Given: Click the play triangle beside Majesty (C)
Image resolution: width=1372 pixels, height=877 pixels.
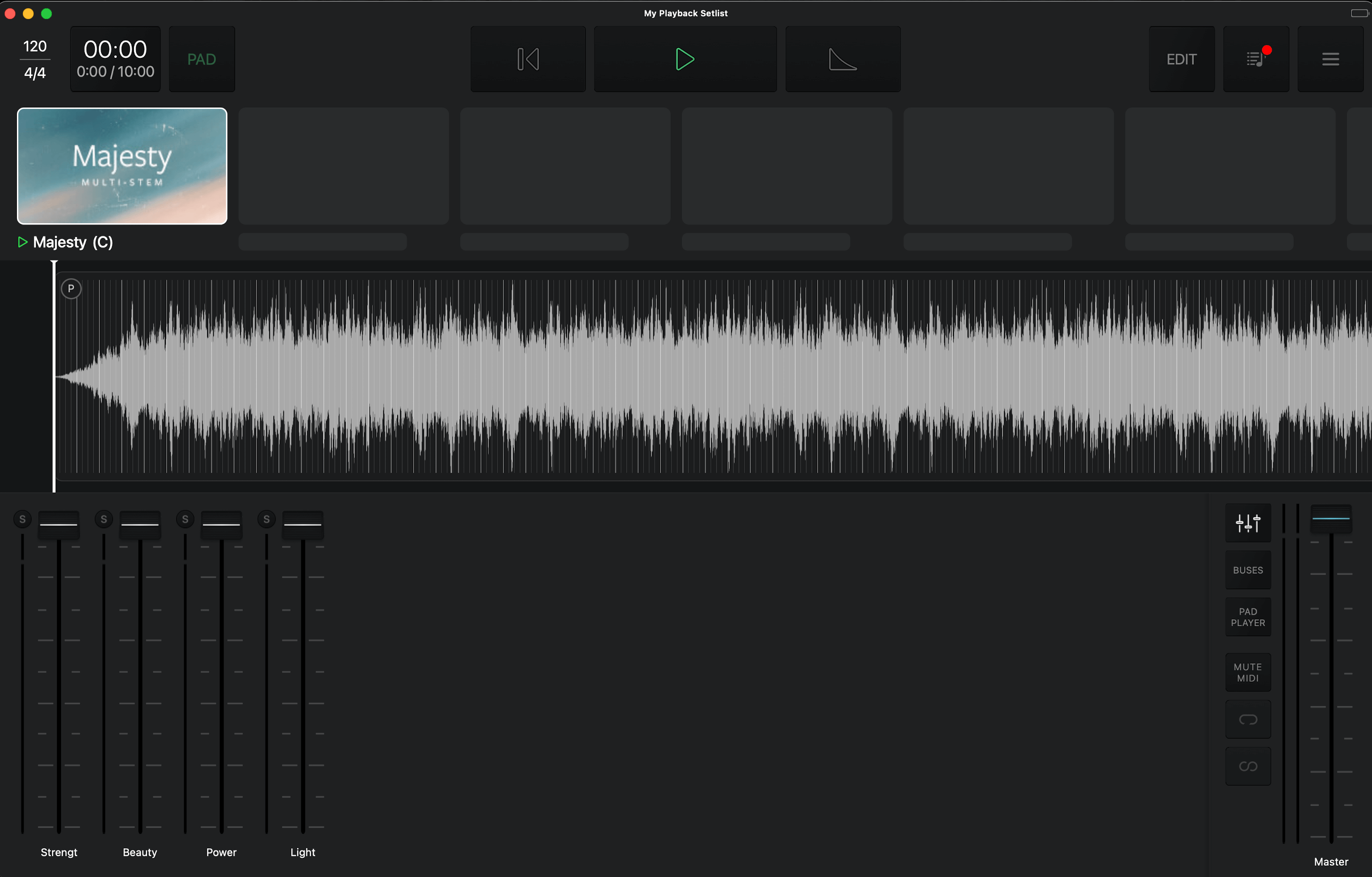Looking at the screenshot, I should pos(22,242).
